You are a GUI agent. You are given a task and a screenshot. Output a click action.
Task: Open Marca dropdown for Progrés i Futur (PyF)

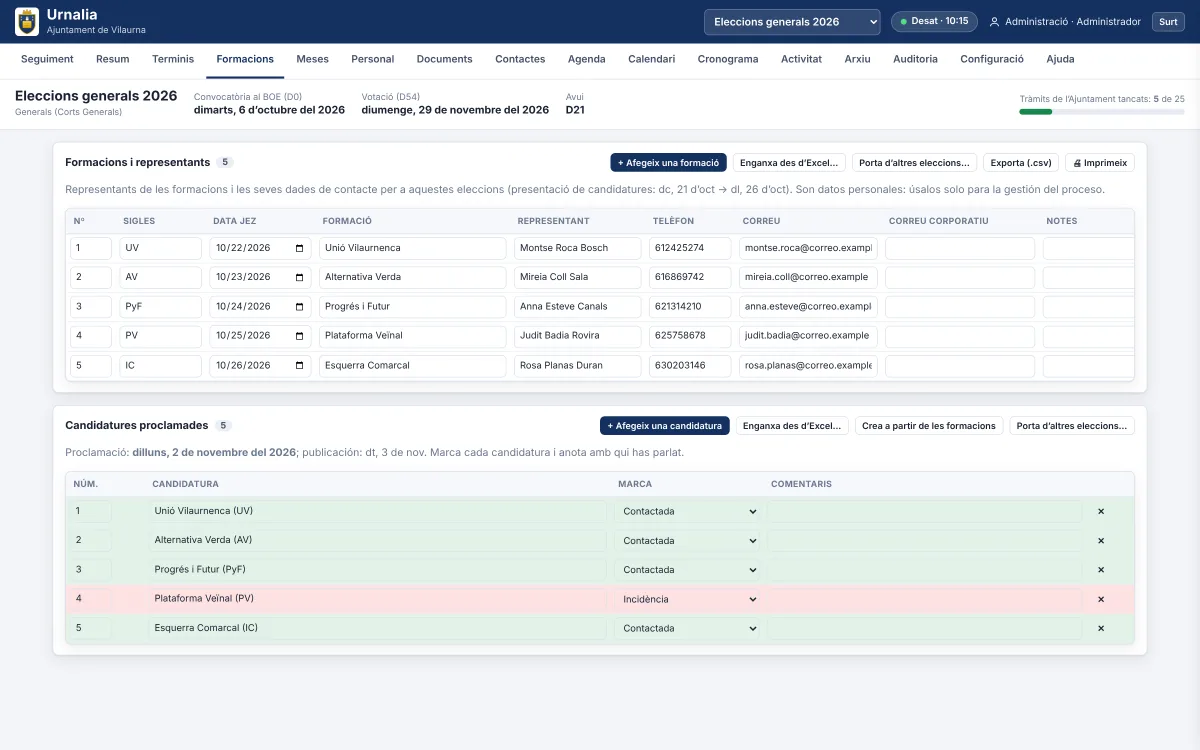click(690, 570)
